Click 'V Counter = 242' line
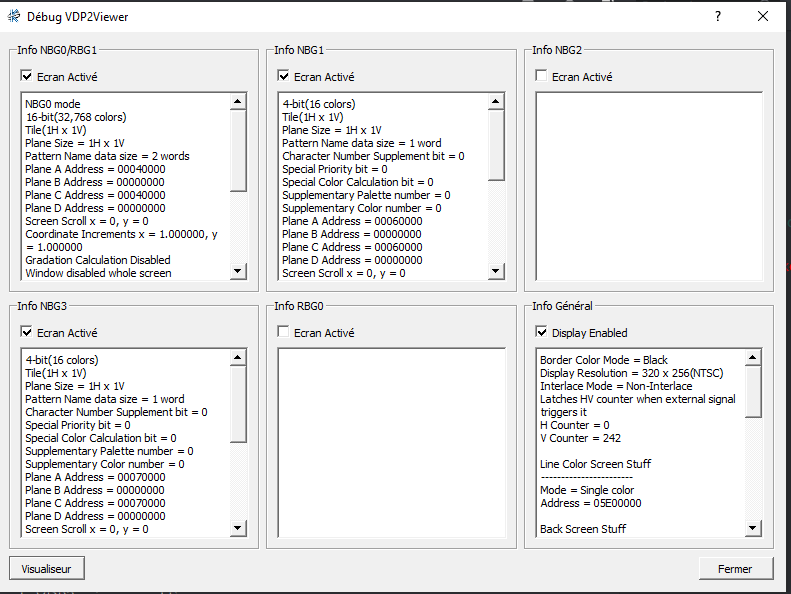 click(580, 438)
